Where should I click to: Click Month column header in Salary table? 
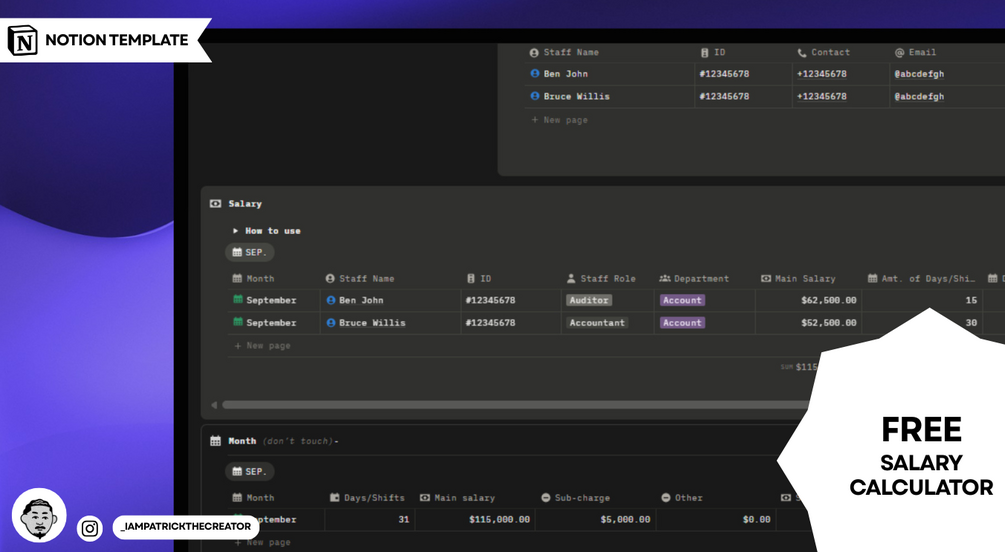click(253, 279)
